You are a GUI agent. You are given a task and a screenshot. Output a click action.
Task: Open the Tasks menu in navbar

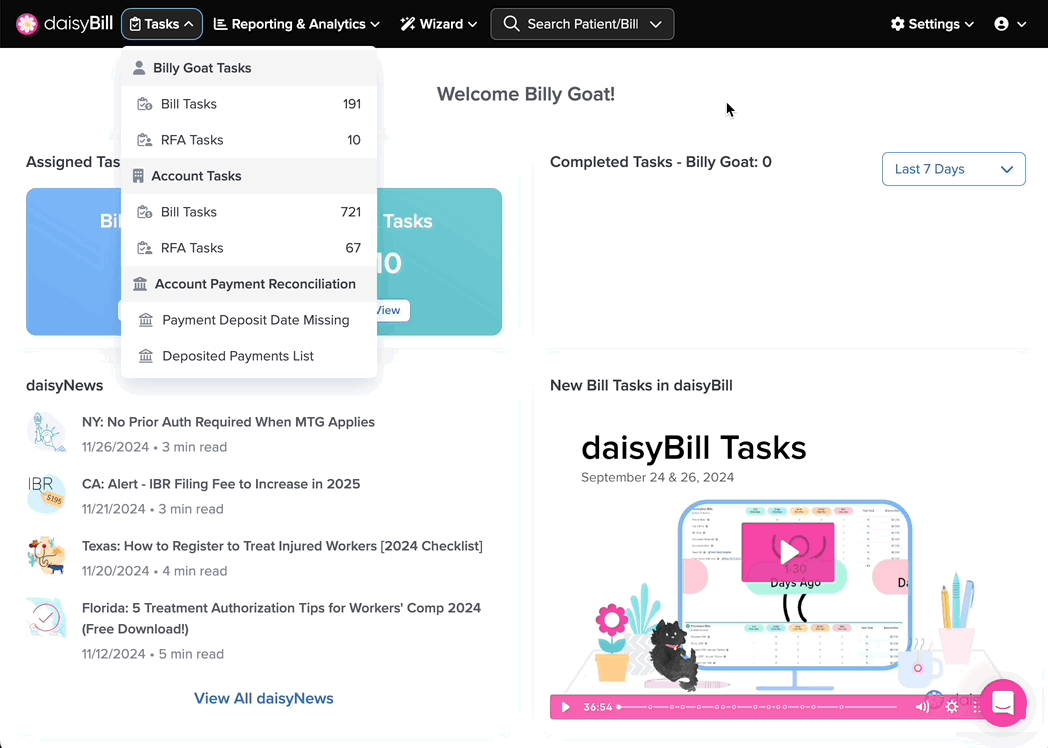(162, 24)
